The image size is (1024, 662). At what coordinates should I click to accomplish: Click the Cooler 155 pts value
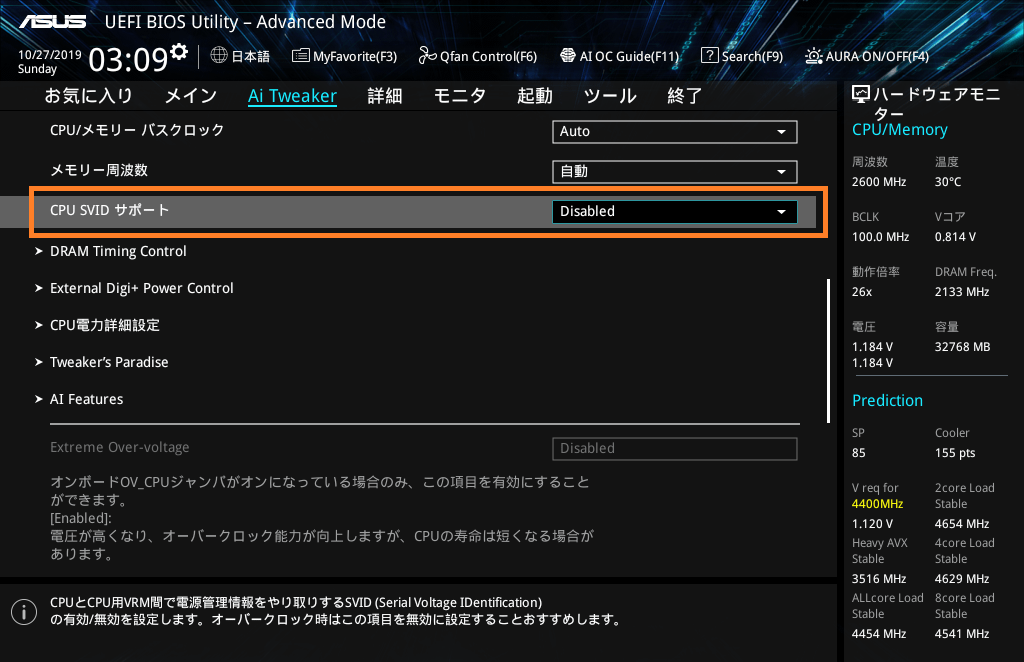pos(955,453)
